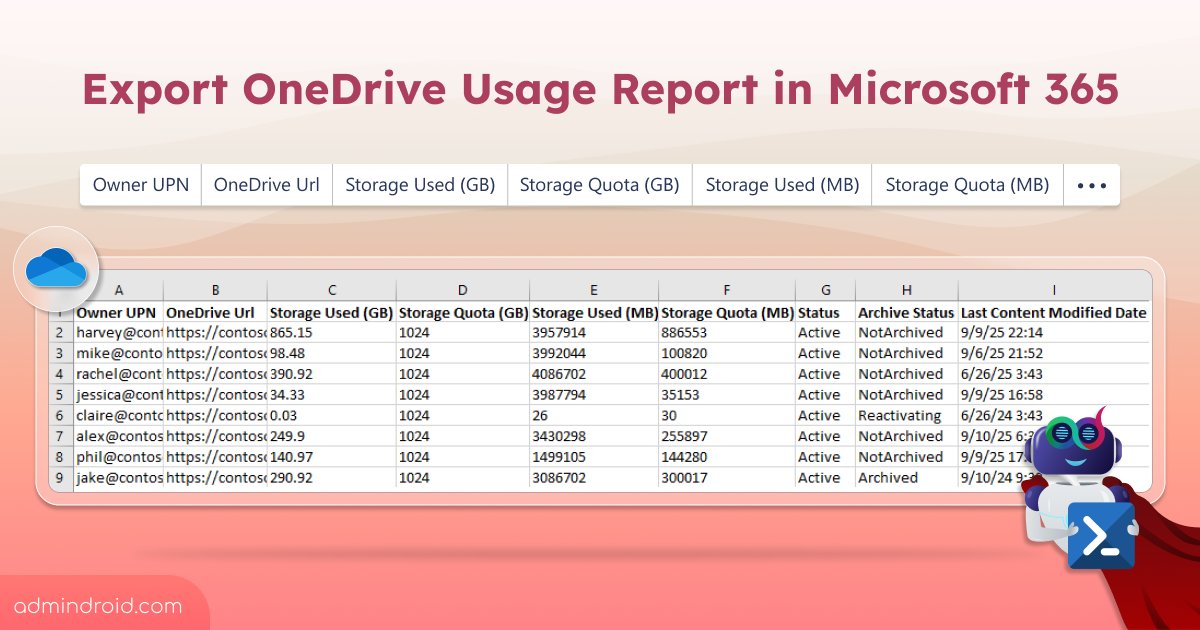1200x630 pixels.
Task: Select the Storage Used (GB) chip
Action: tap(420, 185)
